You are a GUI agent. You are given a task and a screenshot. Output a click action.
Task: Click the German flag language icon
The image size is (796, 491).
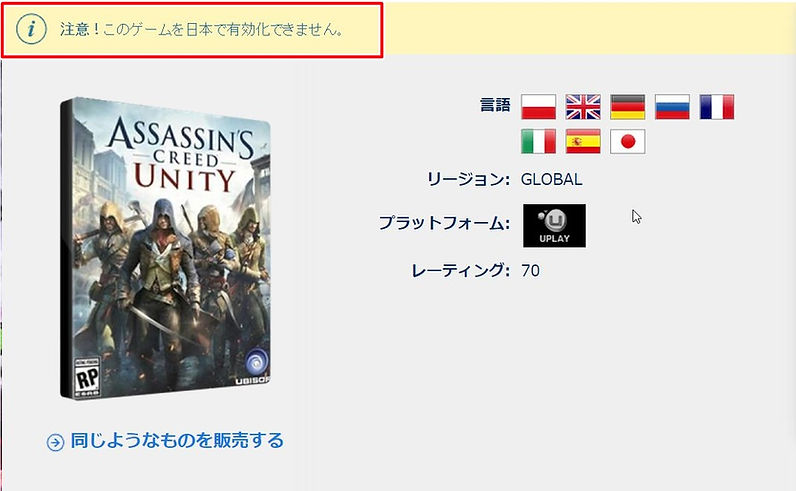[627, 107]
